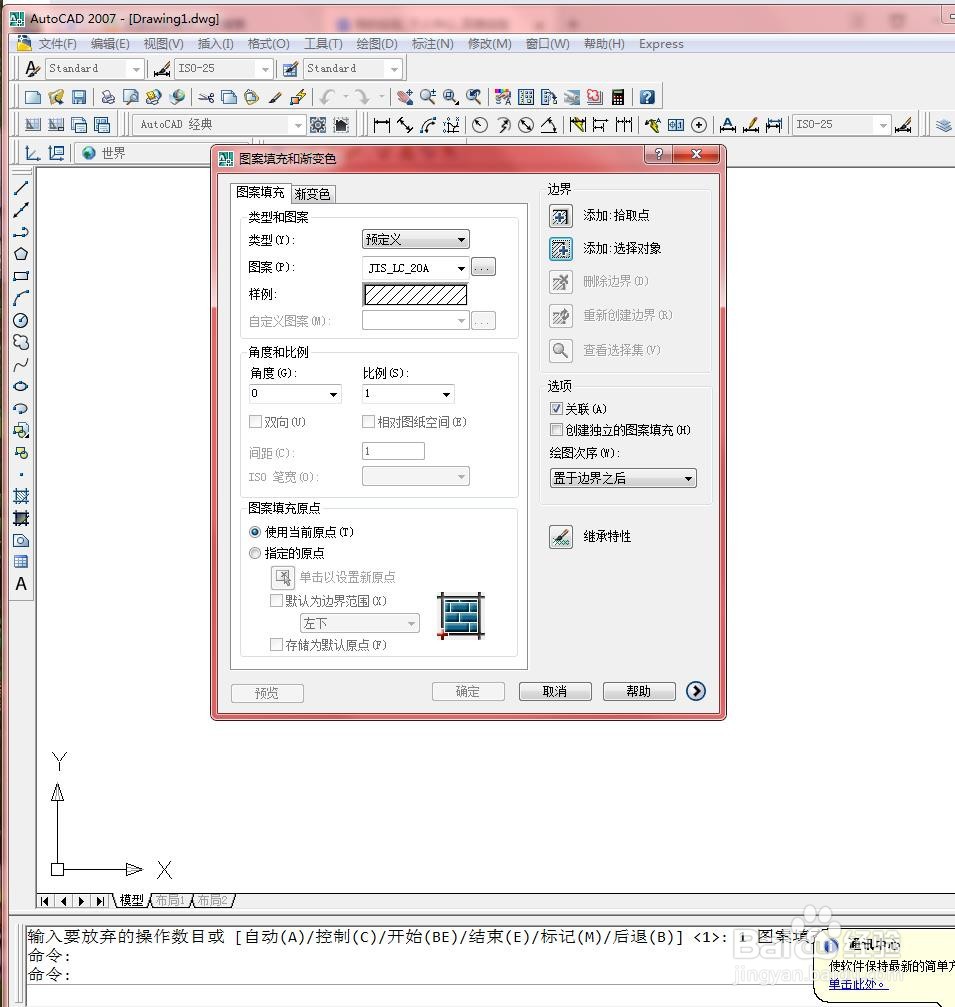The height and width of the screenshot is (1007, 955).
Task: Click the Cut scissors icon in toolbar
Action: [x=206, y=97]
